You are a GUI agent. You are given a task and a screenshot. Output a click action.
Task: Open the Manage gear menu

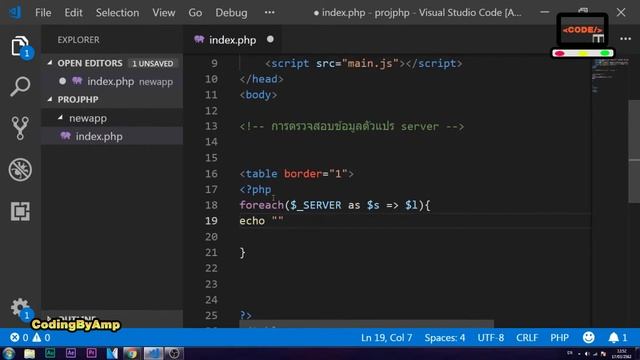[x=20, y=308]
